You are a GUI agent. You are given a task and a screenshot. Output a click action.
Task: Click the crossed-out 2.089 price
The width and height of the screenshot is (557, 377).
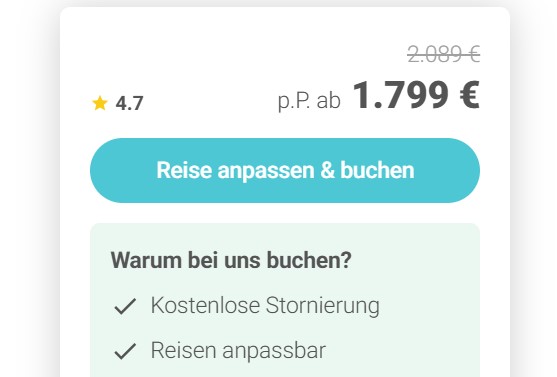444,54
